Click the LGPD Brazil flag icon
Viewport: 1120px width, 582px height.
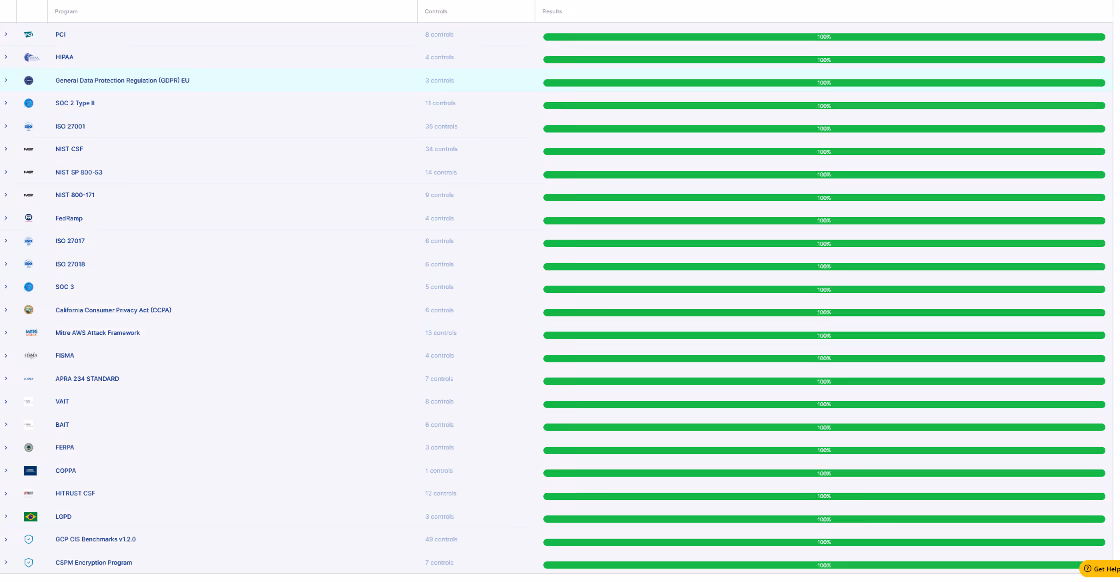[x=30, y=516]
